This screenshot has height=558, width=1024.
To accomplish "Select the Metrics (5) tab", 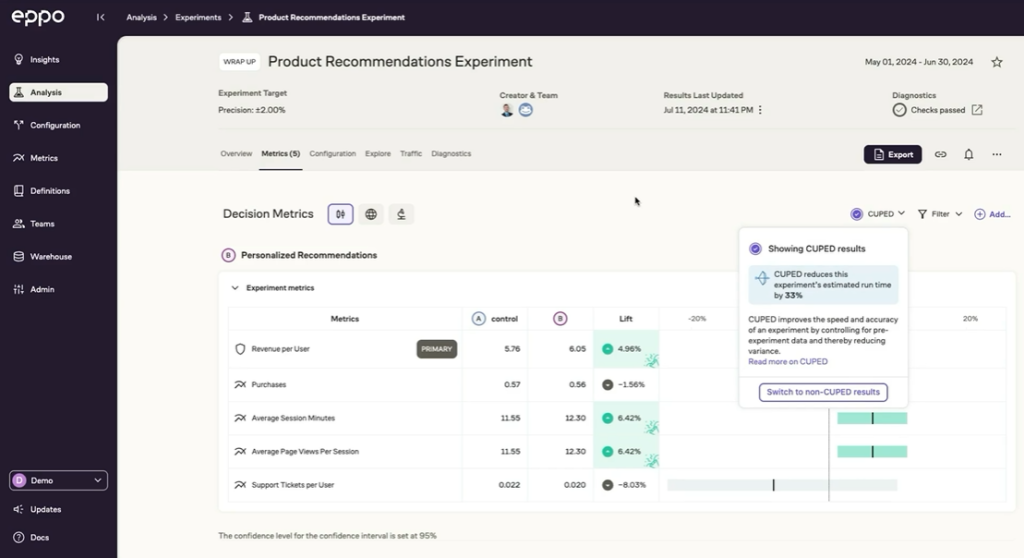I will [281, 154].
